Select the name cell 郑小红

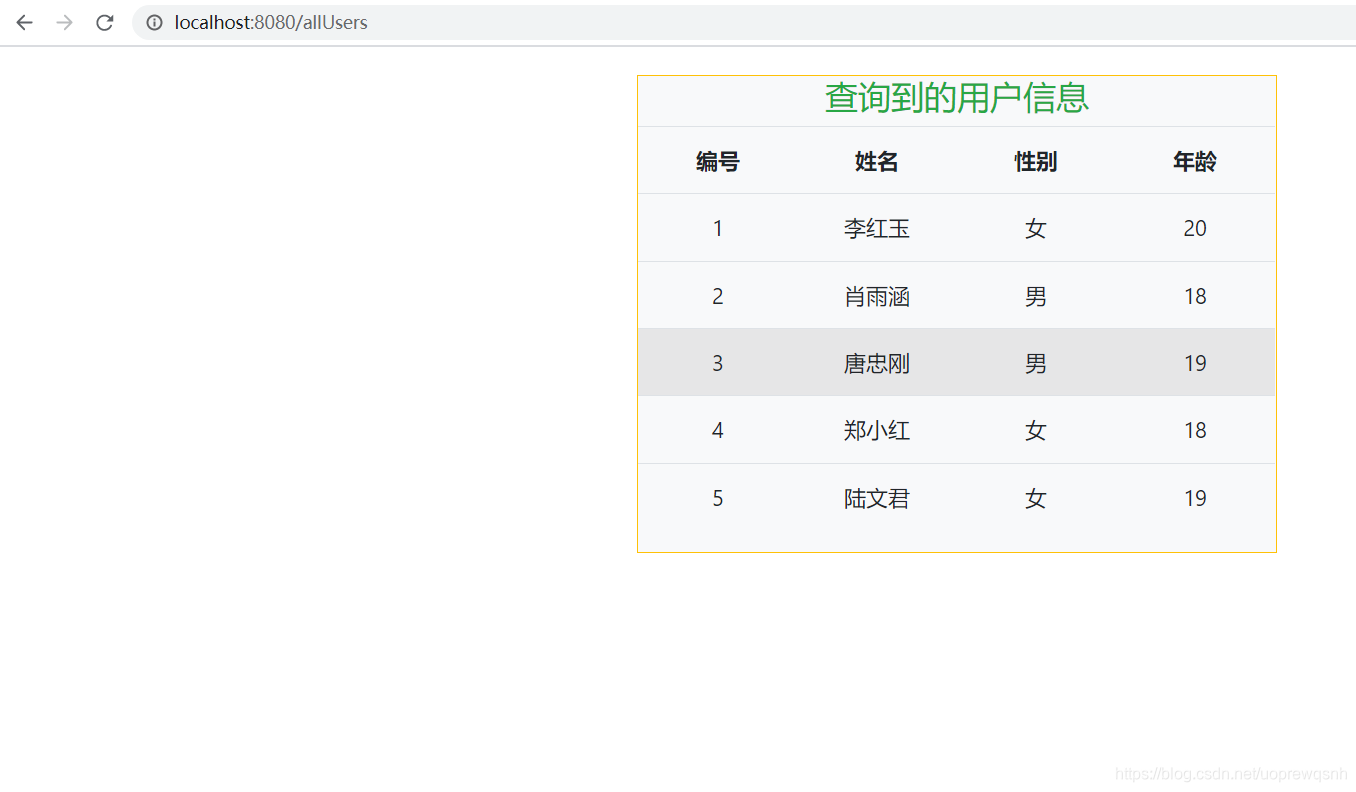click(x=877, y=430)
